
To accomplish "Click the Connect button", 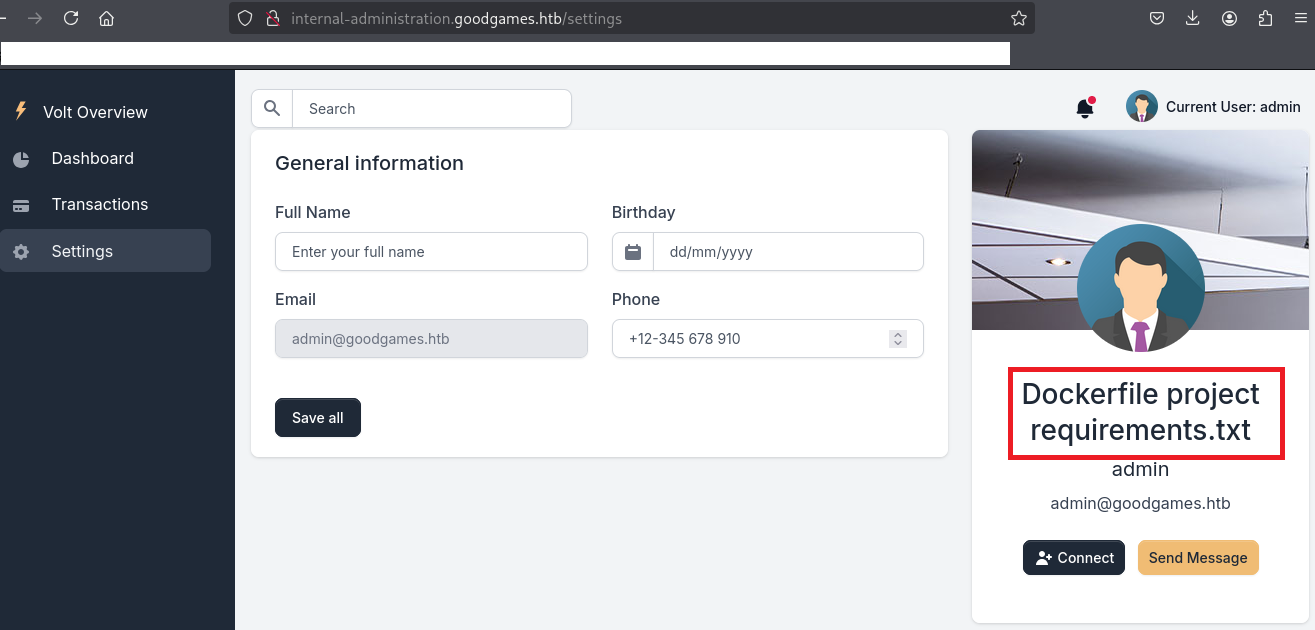I will coord(1074,558).
